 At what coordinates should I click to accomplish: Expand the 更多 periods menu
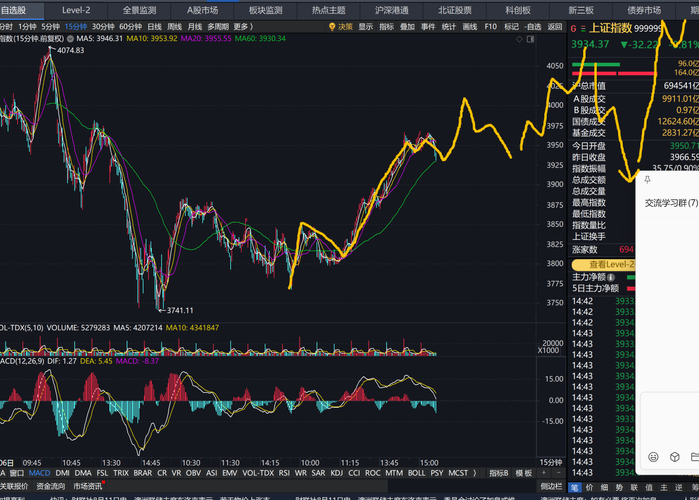tap(243, 27)
